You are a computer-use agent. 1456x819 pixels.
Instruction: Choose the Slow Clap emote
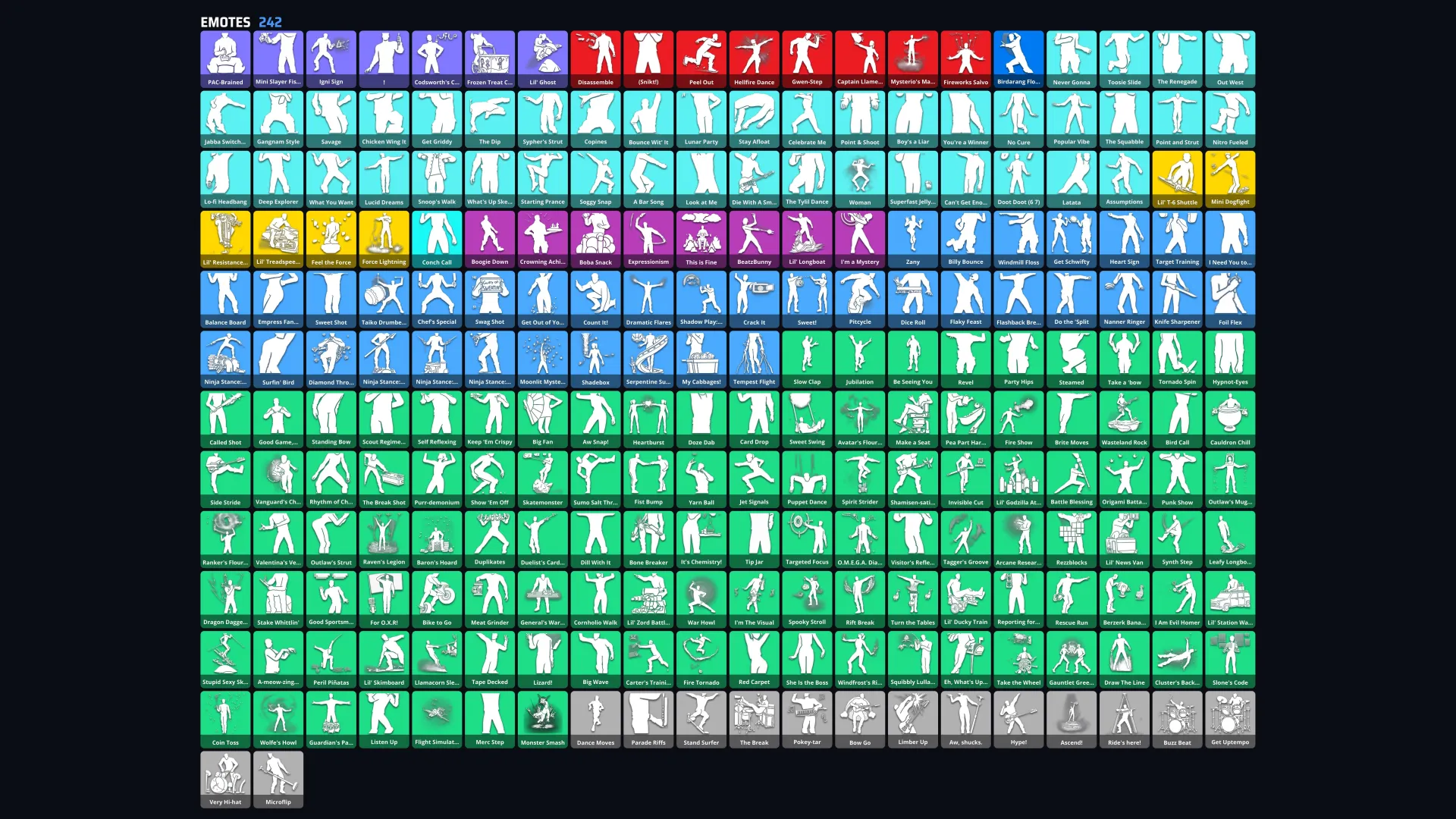807,359
